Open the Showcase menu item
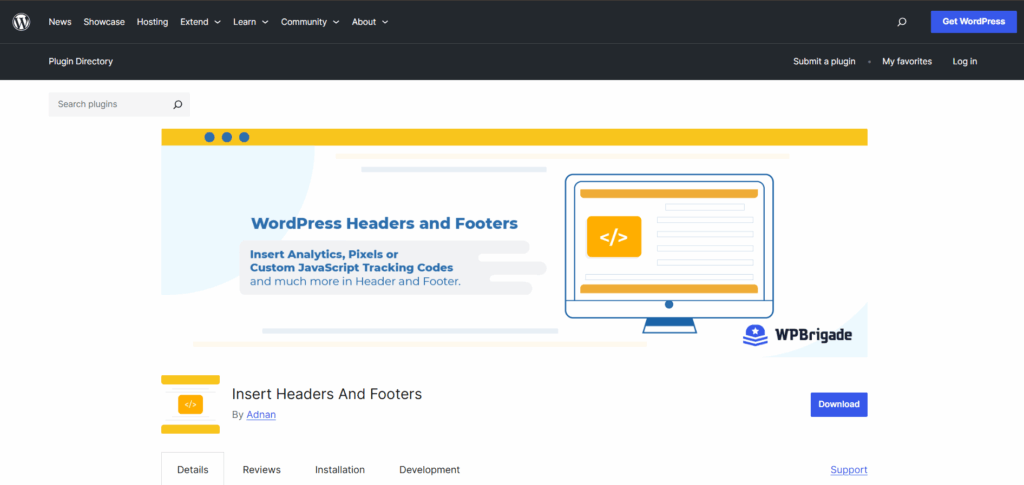1024x485 pixels. (x=104, y=22)
